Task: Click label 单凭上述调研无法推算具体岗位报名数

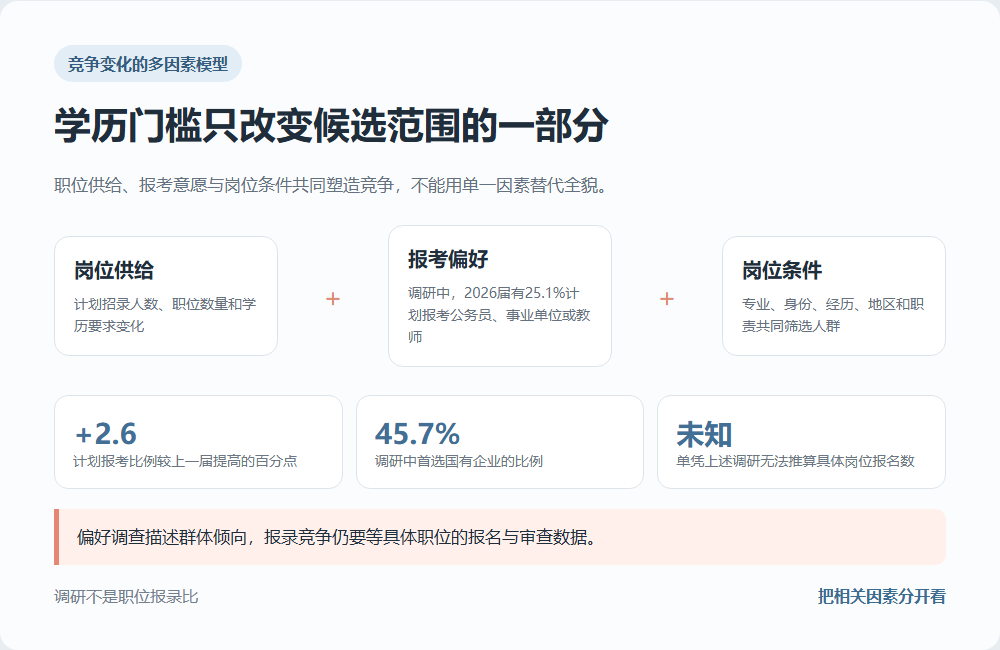Action: click(795, 461)
